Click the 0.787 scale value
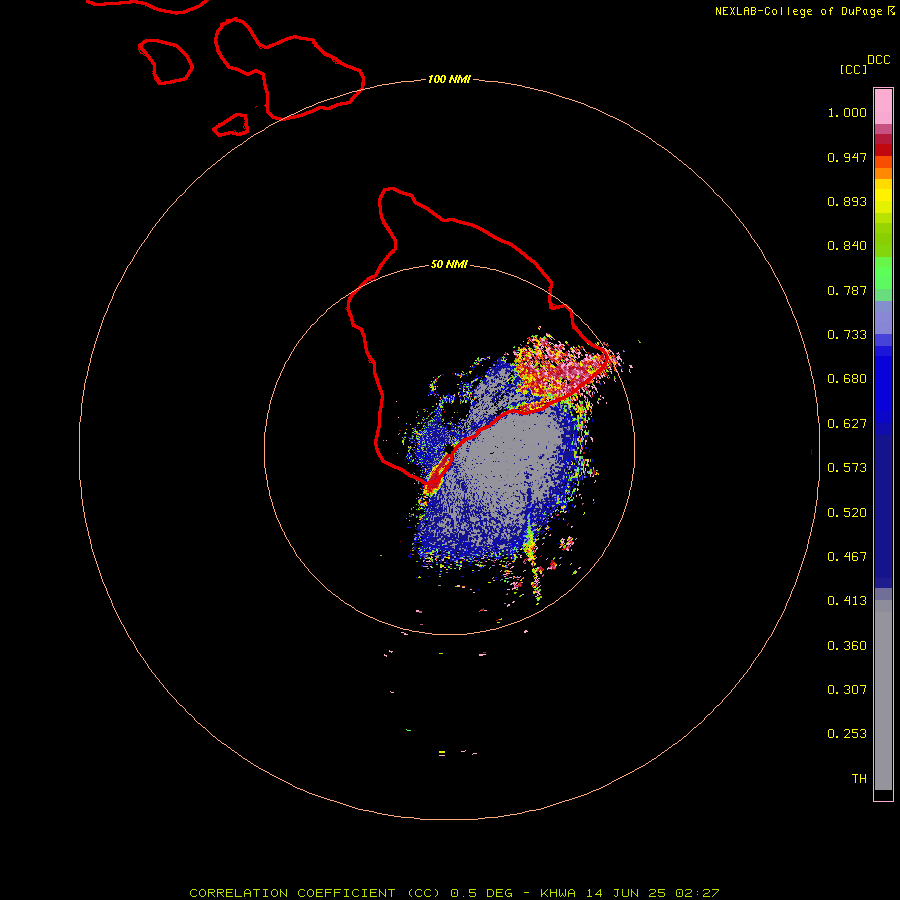The width and height of the screenshot is (900, 900). [847, 290]
